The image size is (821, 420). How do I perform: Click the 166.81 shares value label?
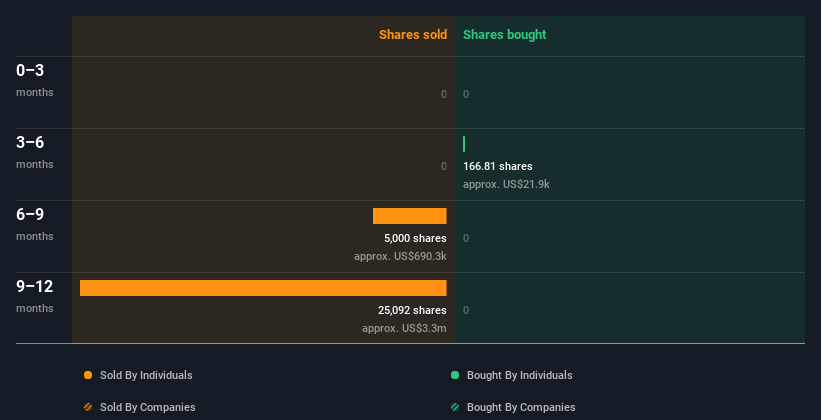[x=497, y=166]
